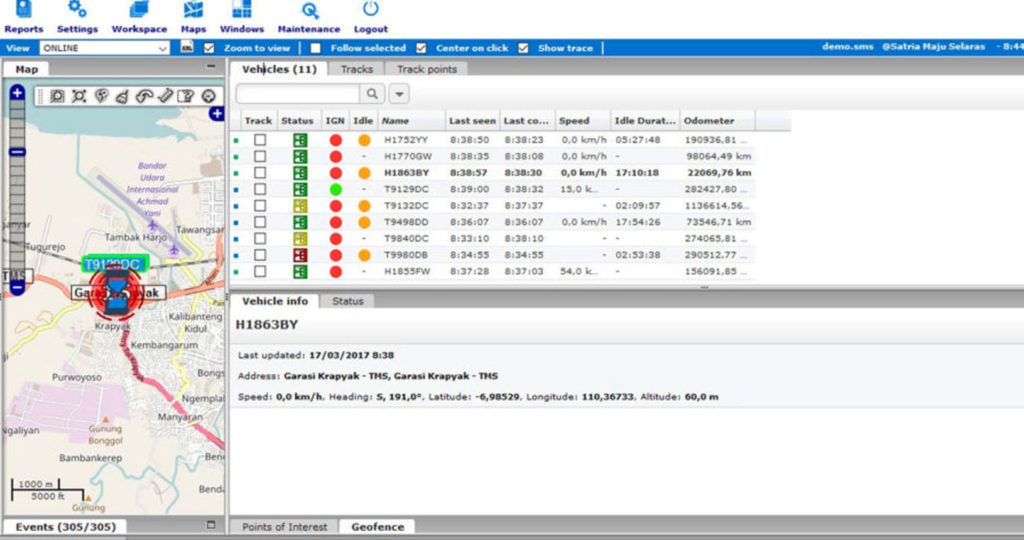Enable the Follow selected checkbox
This screenshot has height=540, width=1024.
click(x=315, y=48)
